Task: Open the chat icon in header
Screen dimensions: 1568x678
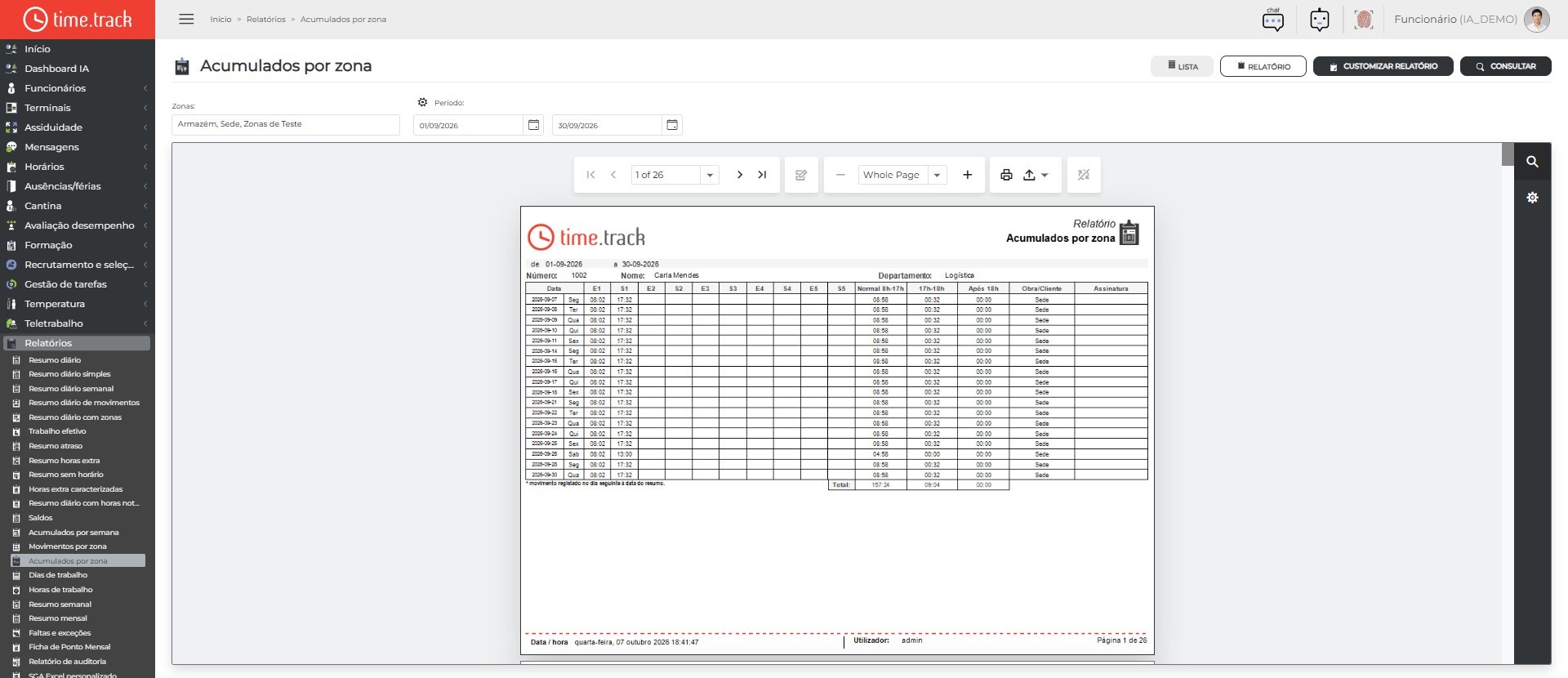Action: pyautogui.click(x=1273, y=19)
